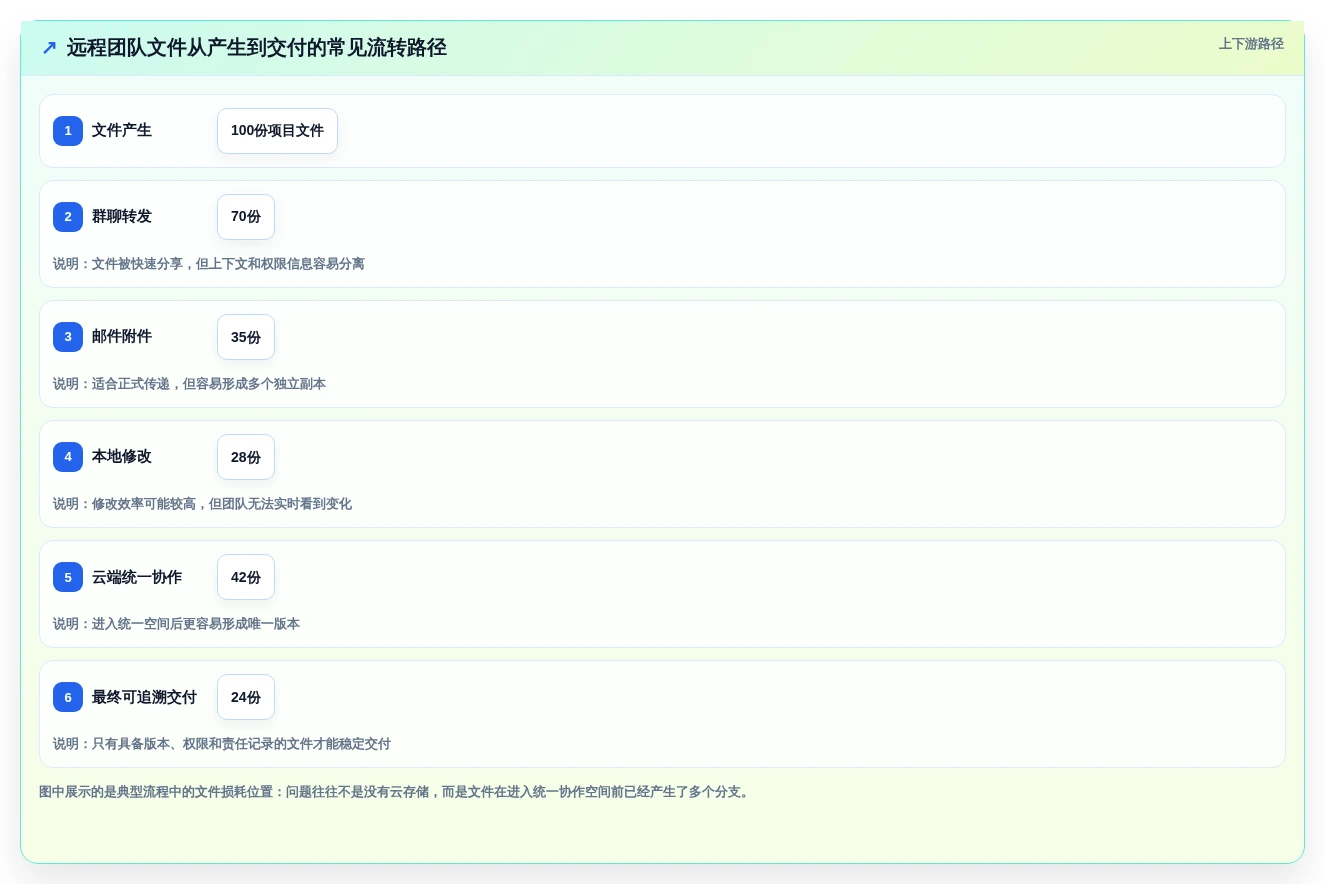The height and width of the screenshot is (884, 1325).
Task: Click the 群聊转发 step label
Action: click(x=122, y=217)
